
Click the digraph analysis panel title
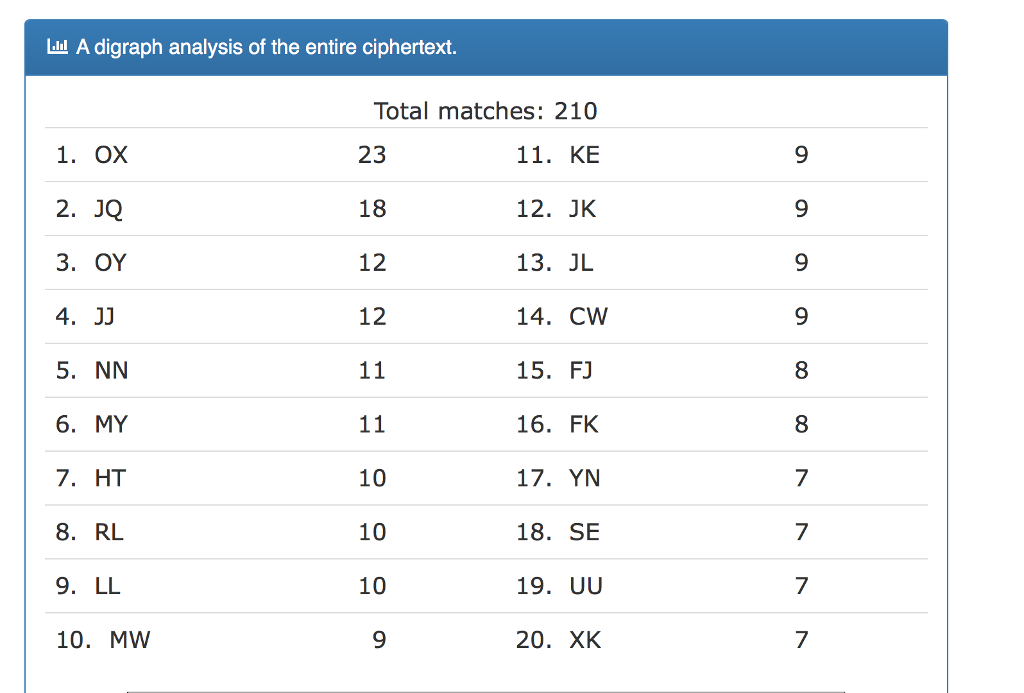266,47
